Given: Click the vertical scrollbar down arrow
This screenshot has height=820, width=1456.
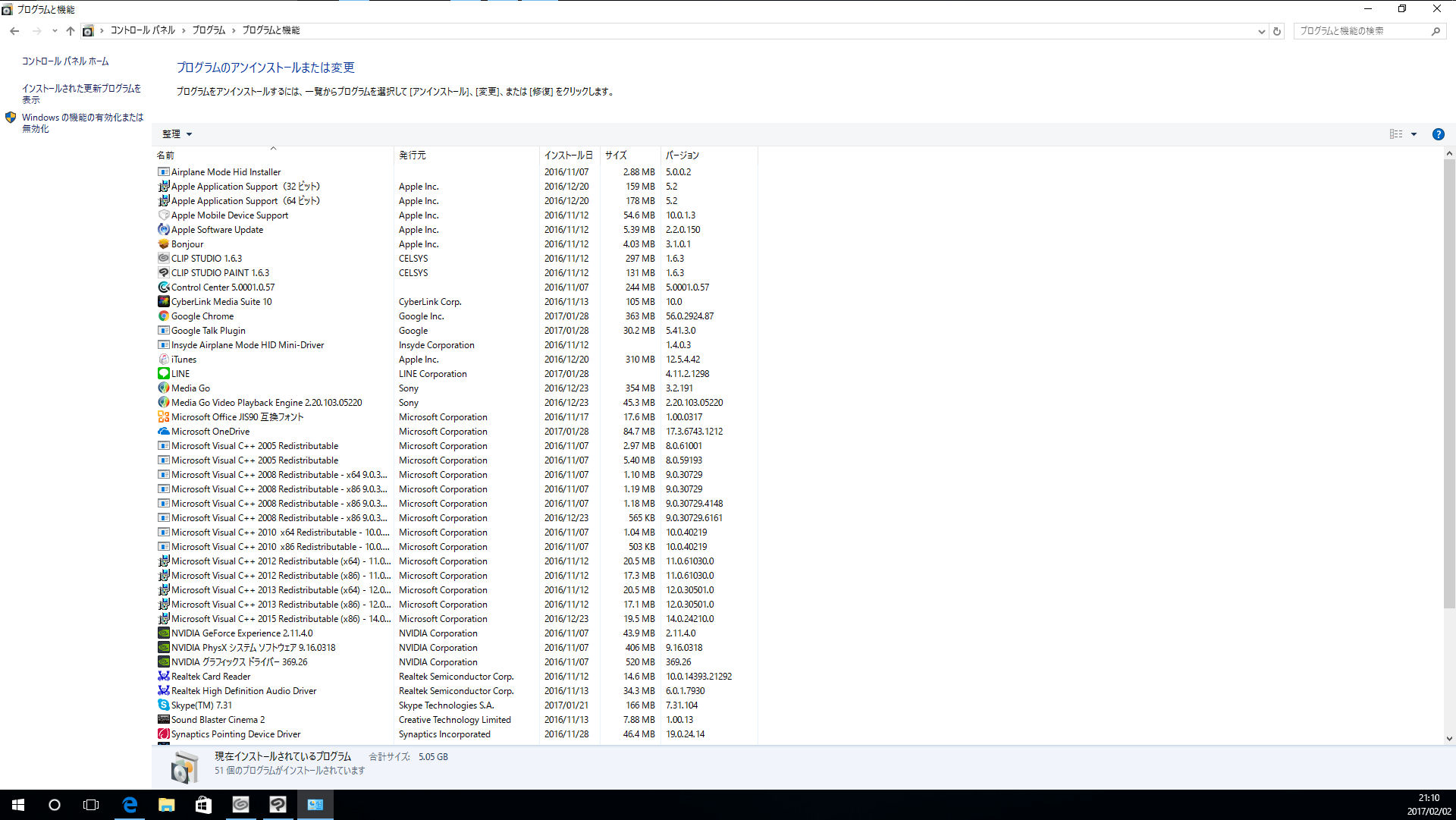Looking at the screenshot, I should pyautogui.click(x=1449, y=738).
